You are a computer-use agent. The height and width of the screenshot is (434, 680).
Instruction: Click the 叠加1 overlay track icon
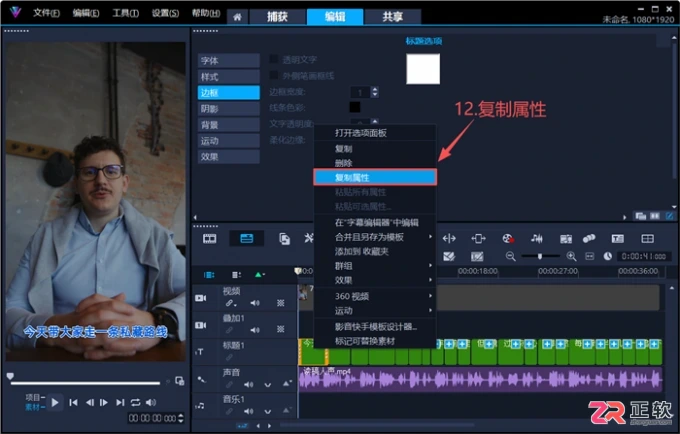pos(200,325)
